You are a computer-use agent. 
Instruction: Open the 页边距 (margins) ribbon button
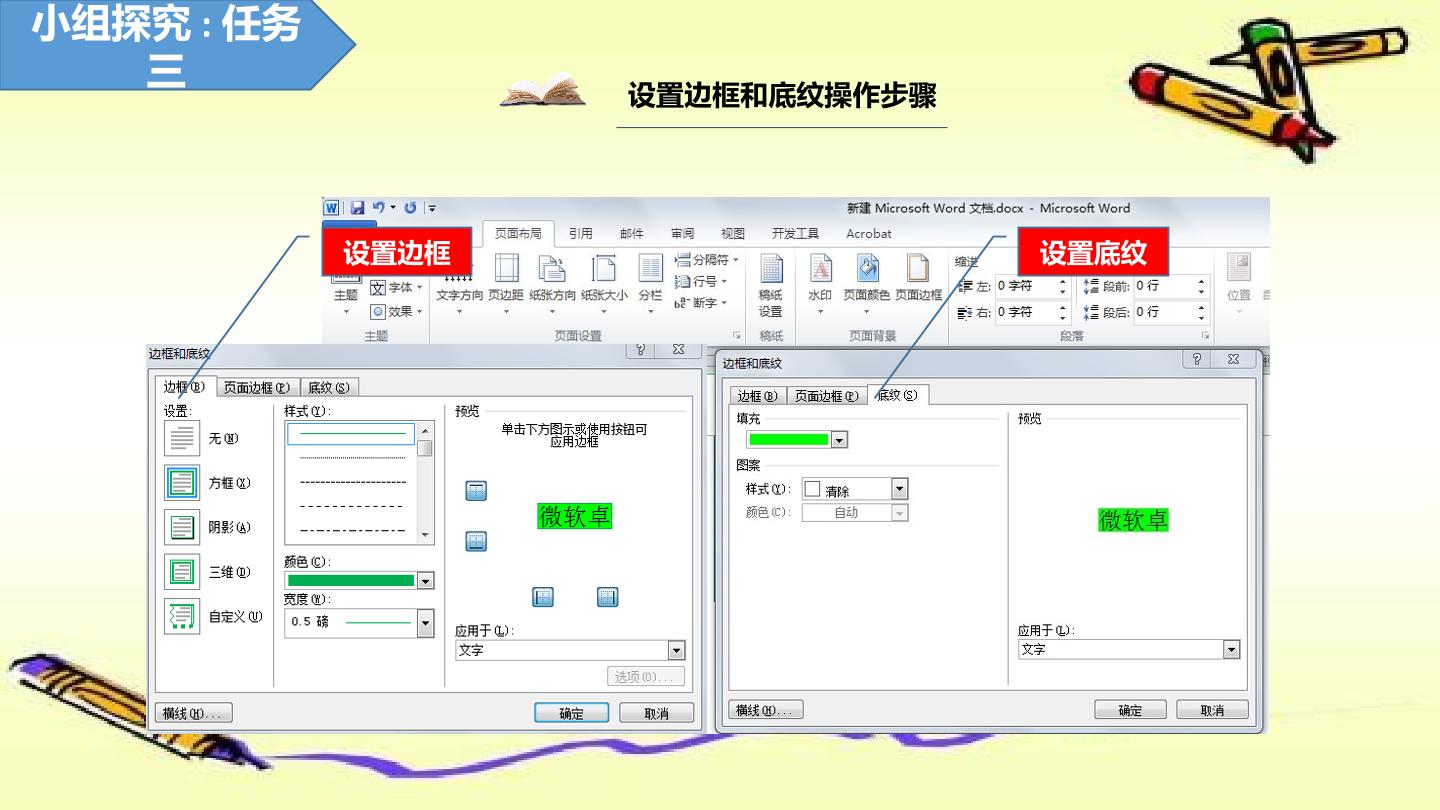[506, 282]
